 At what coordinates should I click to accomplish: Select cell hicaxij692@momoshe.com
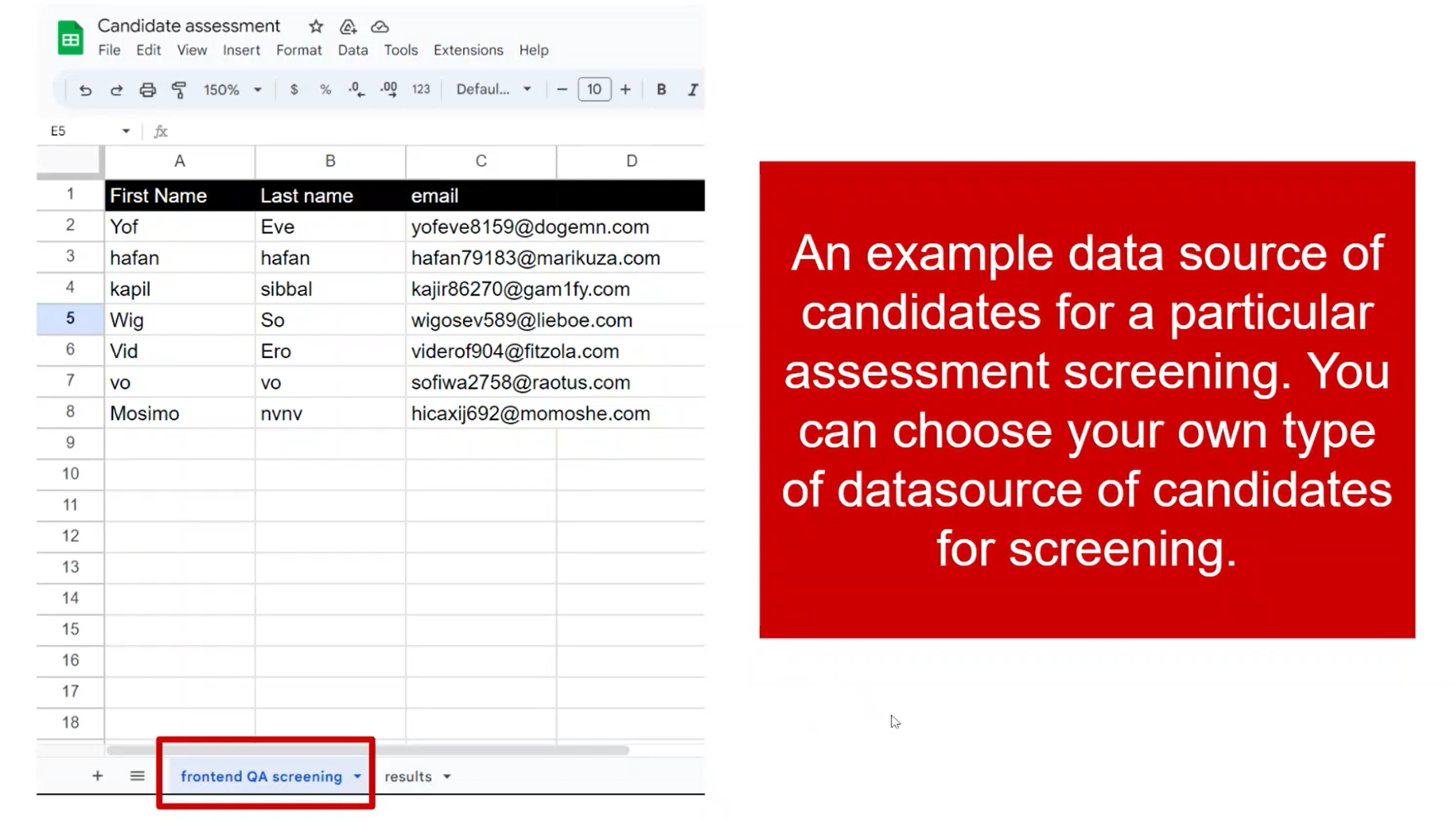tap(530, 413)
